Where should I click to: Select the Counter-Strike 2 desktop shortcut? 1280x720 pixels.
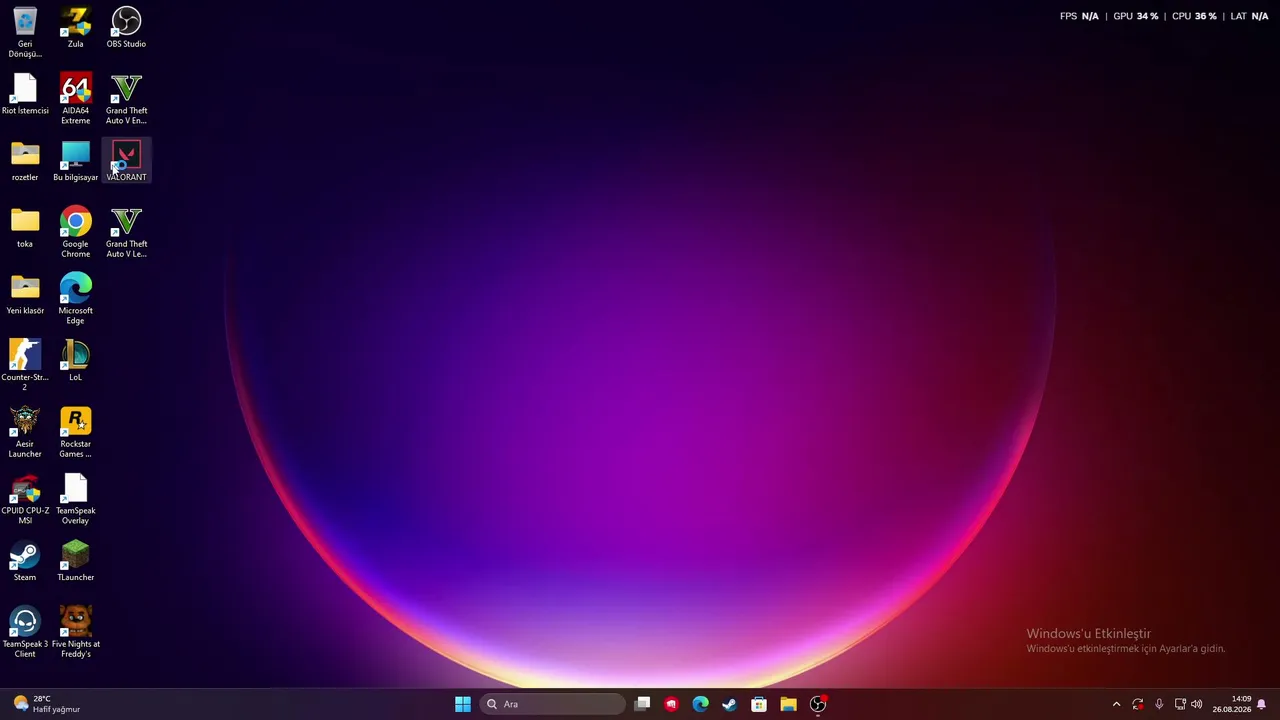(25, 365)
